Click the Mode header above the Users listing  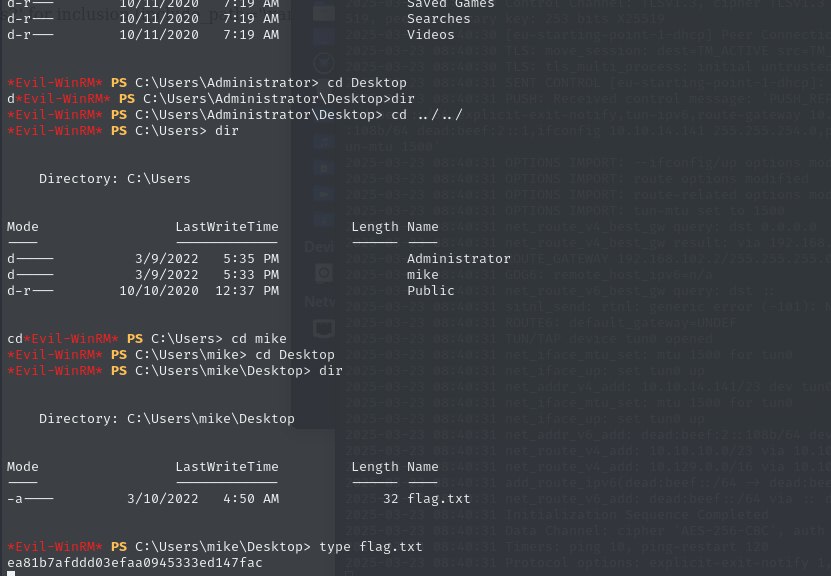(x=22, y=227)
